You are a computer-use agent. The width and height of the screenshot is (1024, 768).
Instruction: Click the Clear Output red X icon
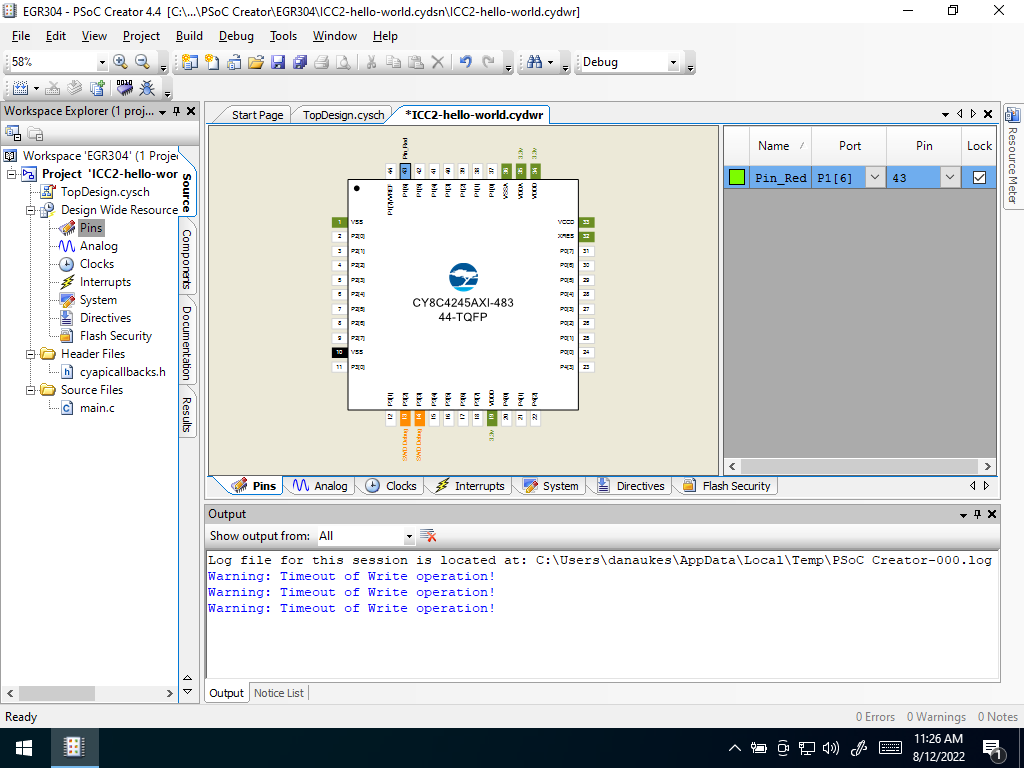[x=428, y=536]
